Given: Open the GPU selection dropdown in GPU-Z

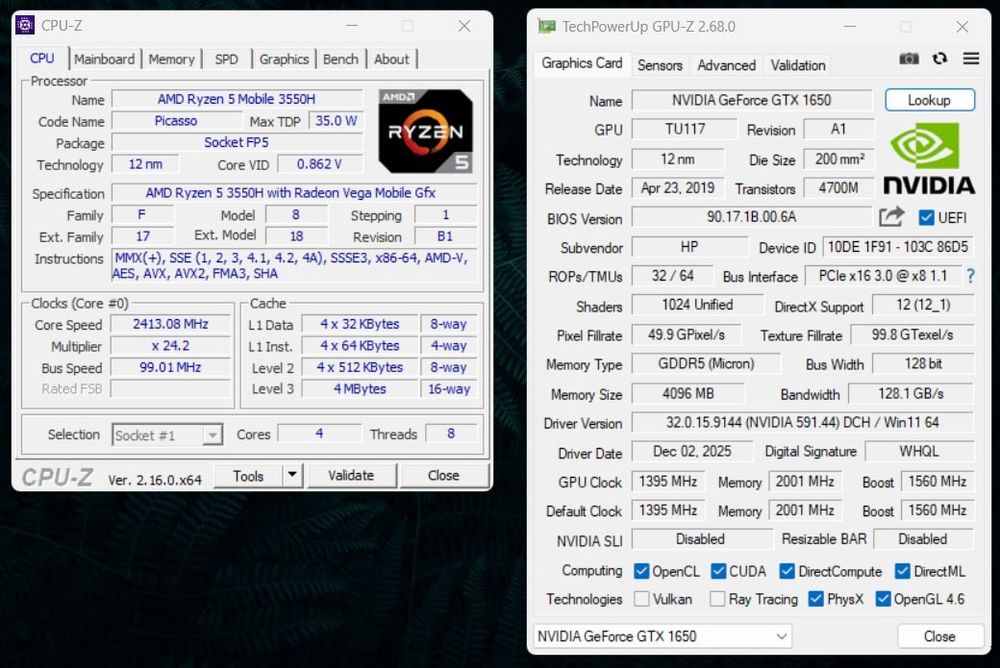Looking at the screenshot, I should [662, 636].
